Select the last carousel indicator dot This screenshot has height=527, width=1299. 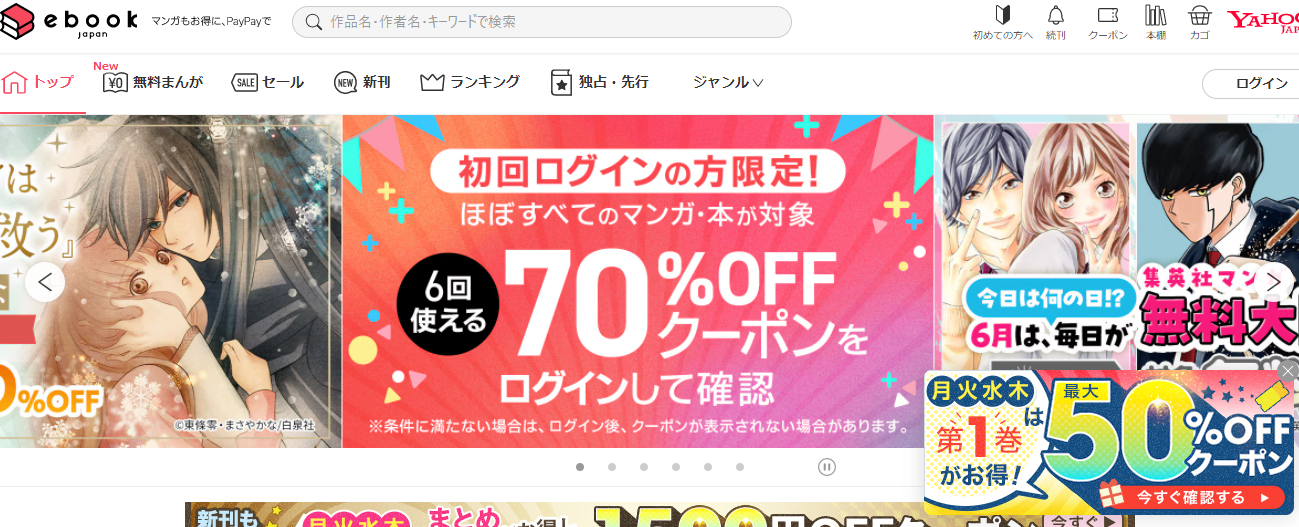[x=740, y=467]
